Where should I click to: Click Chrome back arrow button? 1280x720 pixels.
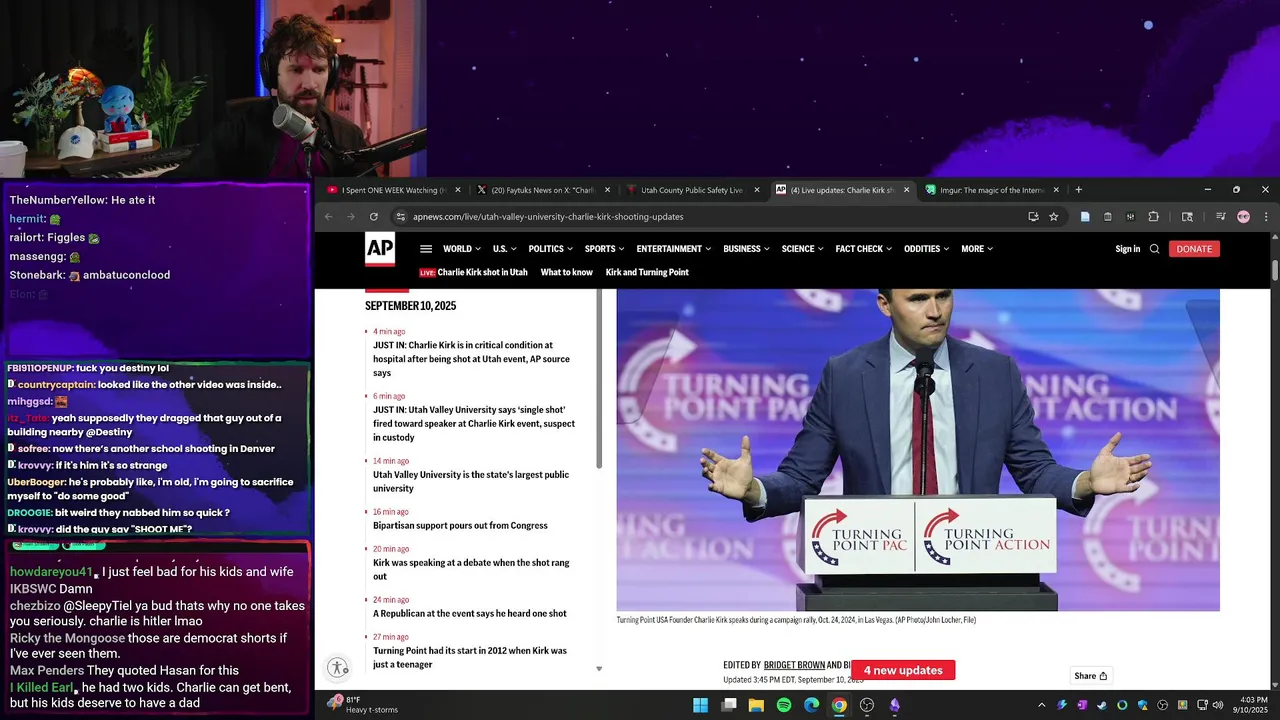point(328,217)
